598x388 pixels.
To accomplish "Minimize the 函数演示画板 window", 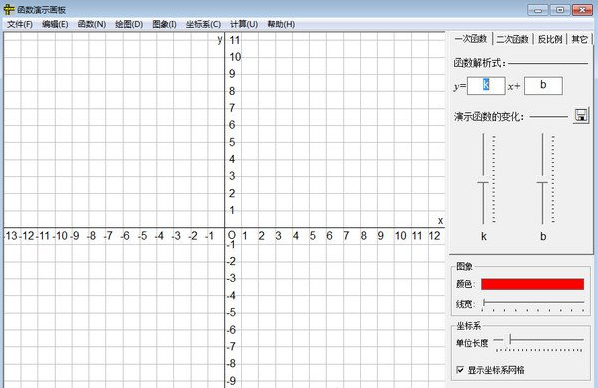I will click(x=538, y=10).
